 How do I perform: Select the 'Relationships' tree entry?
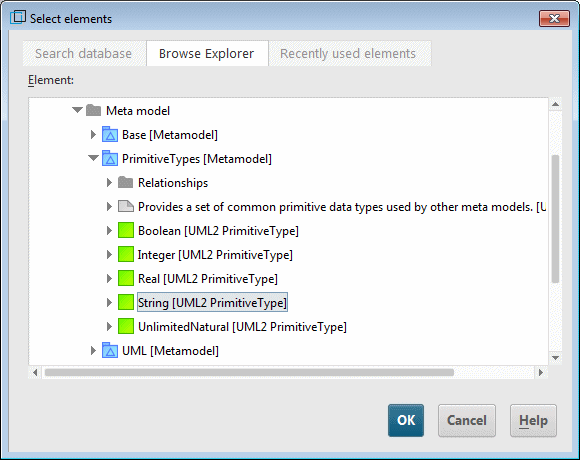pos(173,183)
